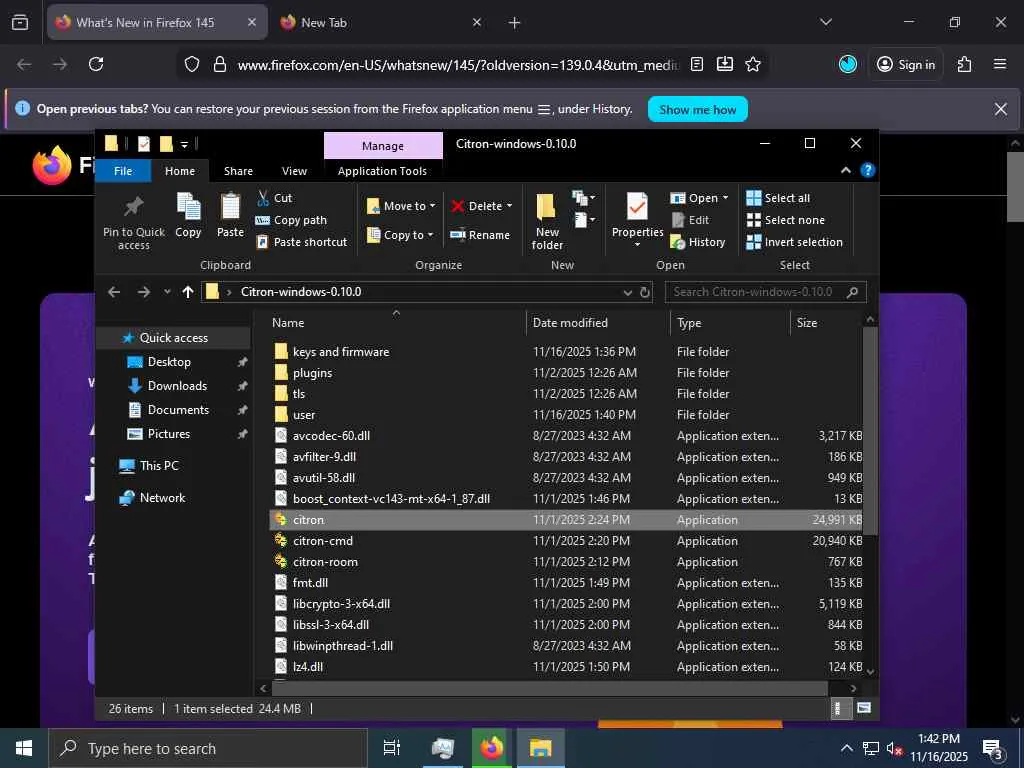Click Copy path in the ribbon
The image size is (1024, 768).
click(291, 220)
